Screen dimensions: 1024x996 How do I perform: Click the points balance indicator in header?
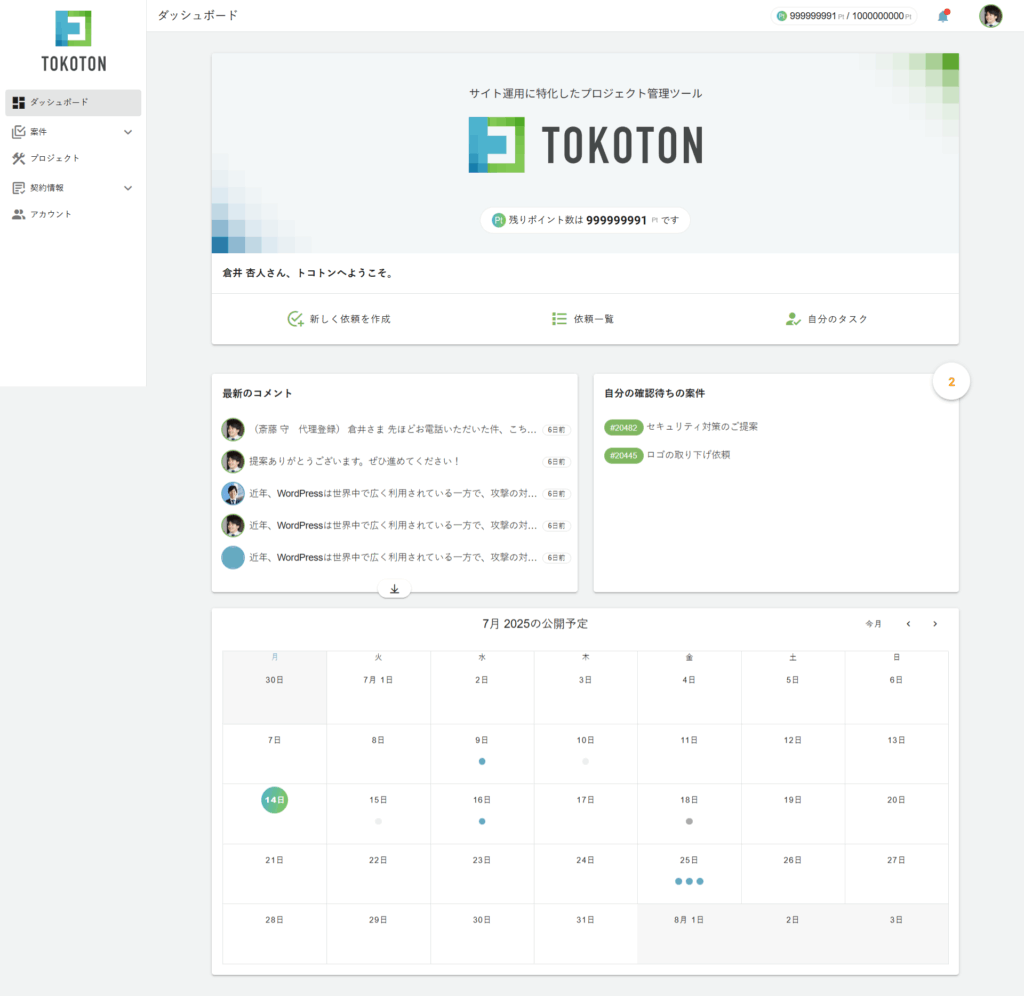845,16
